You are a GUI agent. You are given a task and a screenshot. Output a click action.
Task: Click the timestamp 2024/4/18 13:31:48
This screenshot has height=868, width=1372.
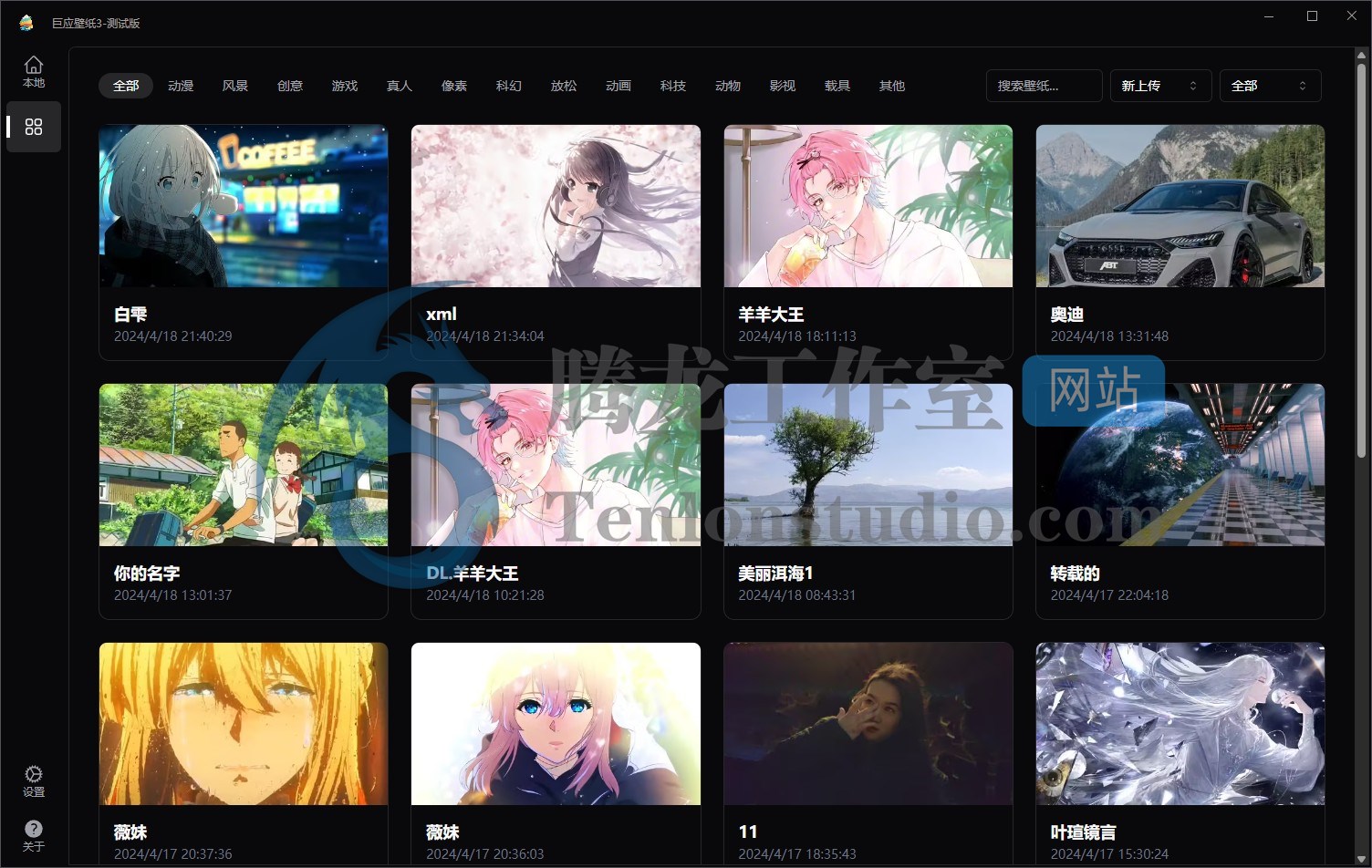[x=1109, y=336]
